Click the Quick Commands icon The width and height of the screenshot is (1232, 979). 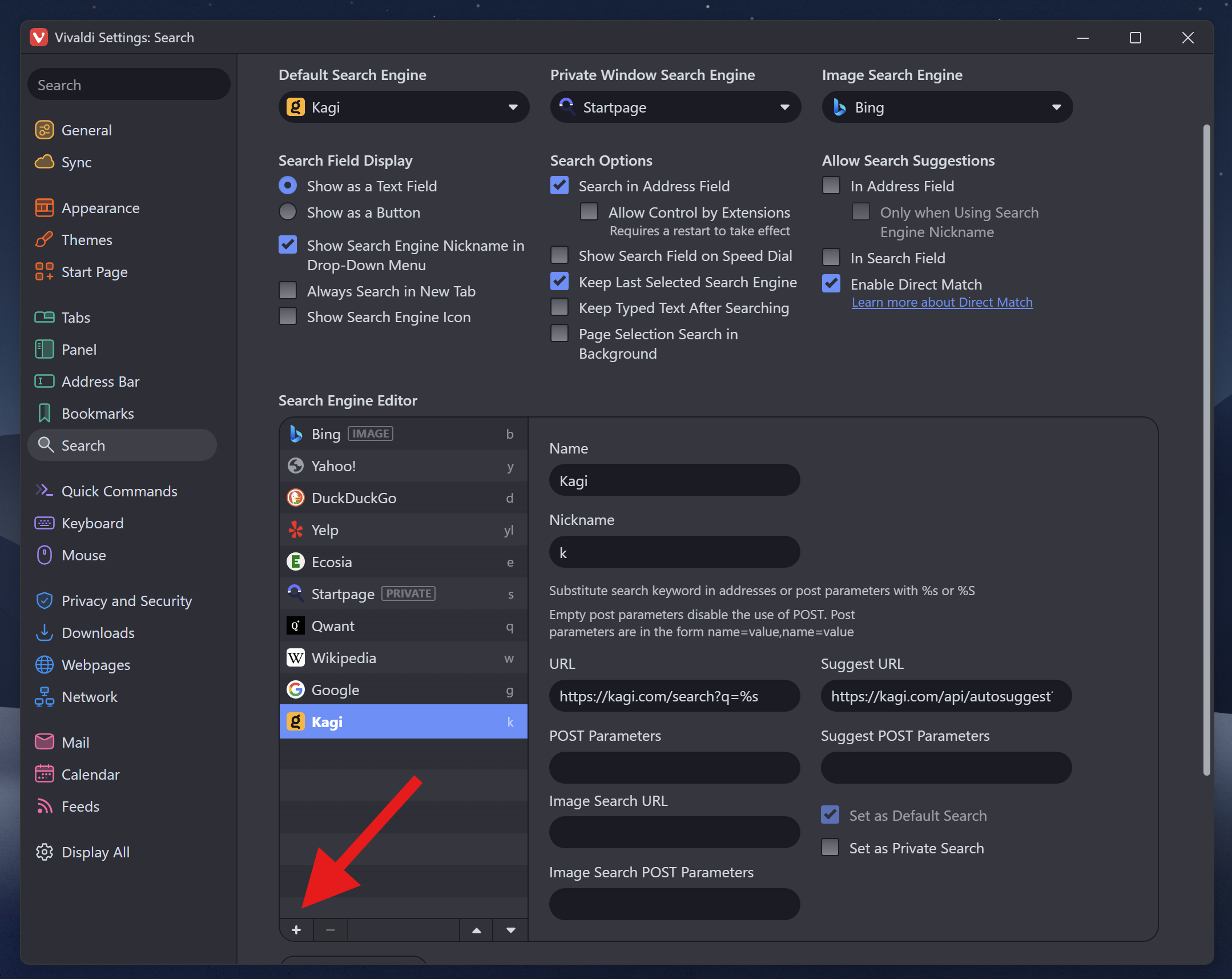(45, 491)
